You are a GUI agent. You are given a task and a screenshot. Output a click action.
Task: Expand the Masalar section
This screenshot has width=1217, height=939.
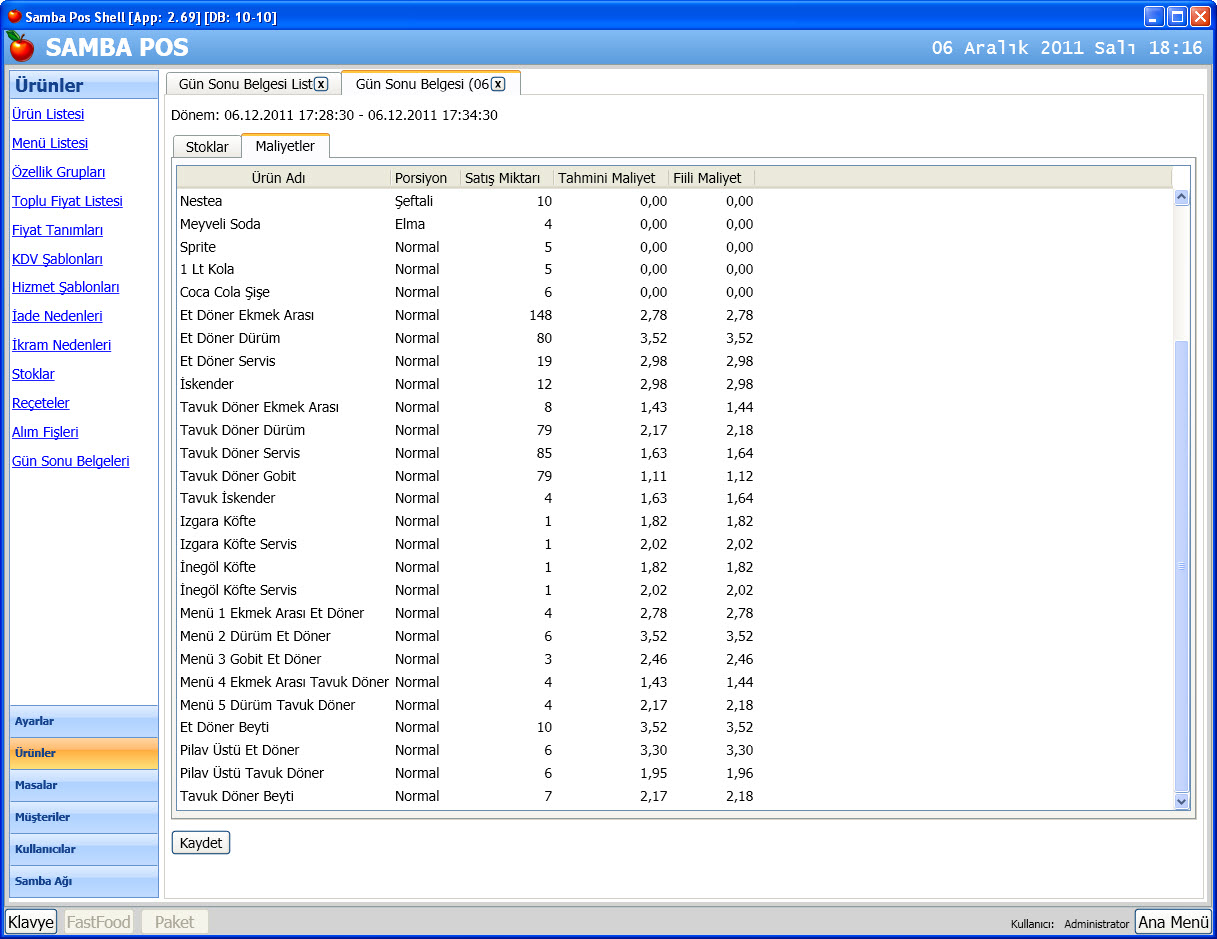click(84, 785)
